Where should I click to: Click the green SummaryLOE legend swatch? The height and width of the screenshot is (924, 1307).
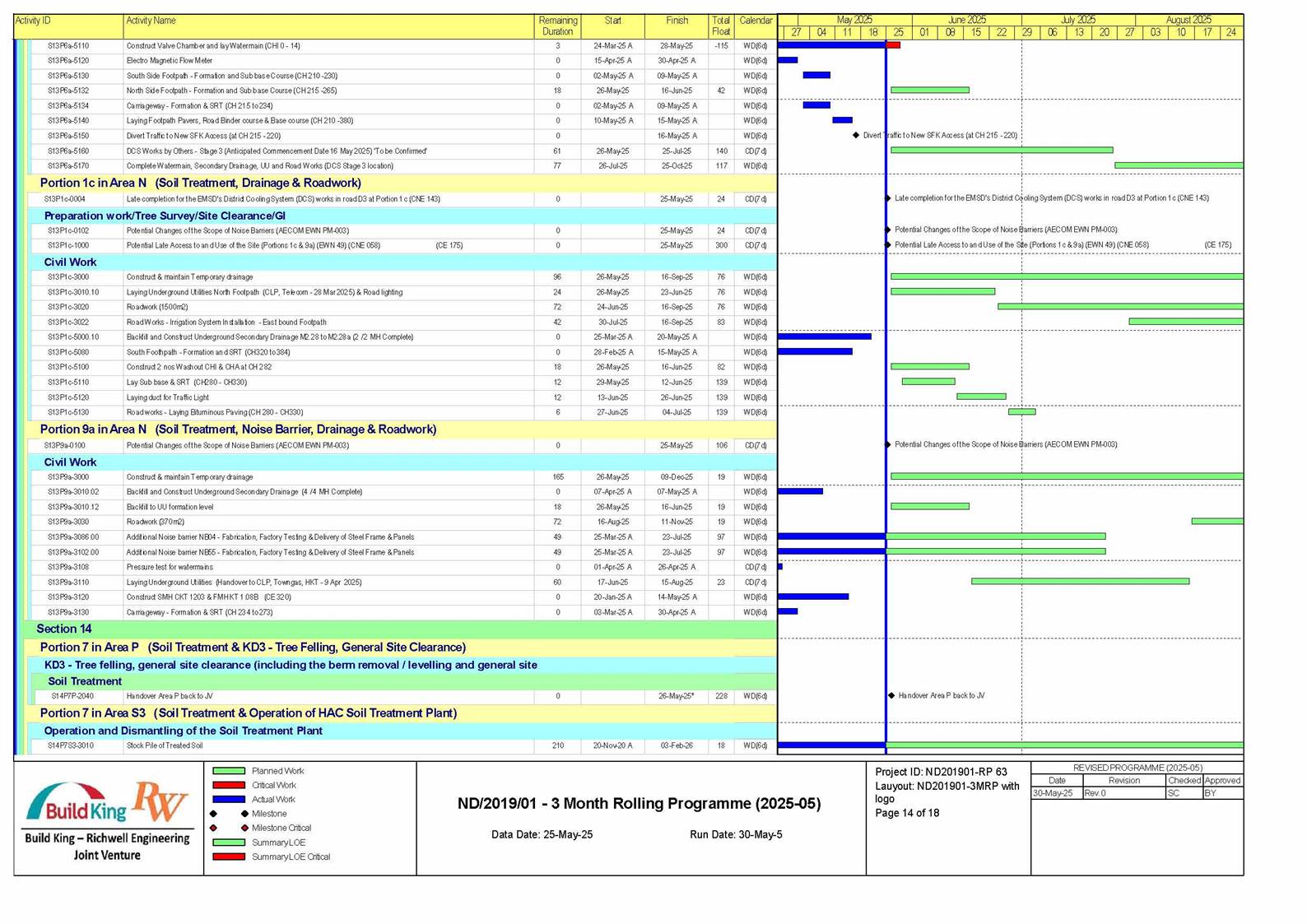pyautogui.click(x=229, y=843)
